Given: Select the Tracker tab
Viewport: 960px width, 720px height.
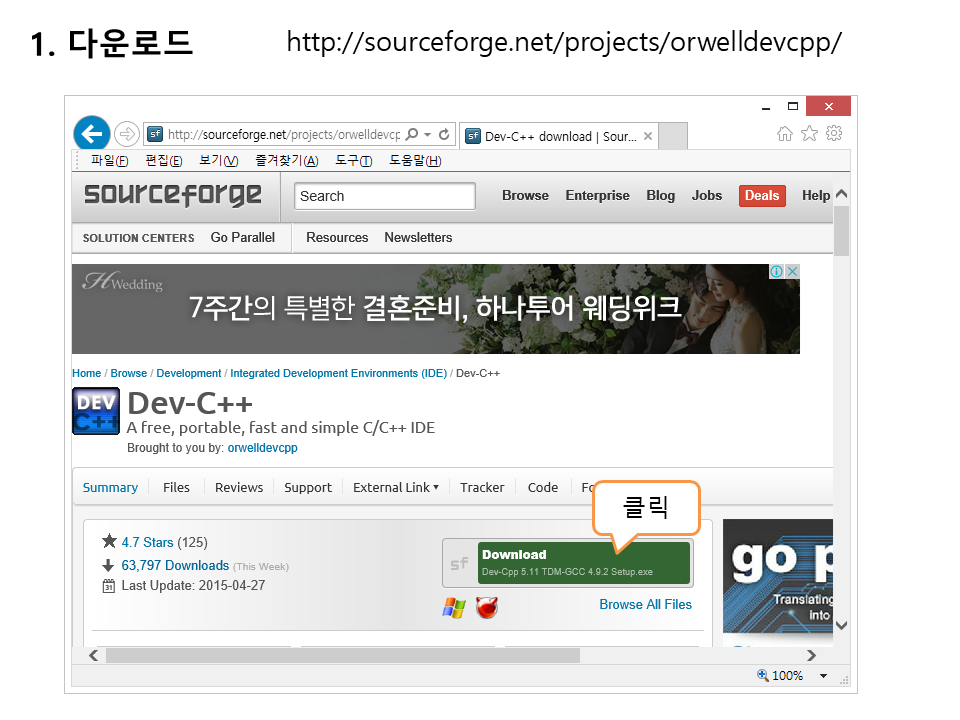Looking at the screenshot, I should [482, 487].
